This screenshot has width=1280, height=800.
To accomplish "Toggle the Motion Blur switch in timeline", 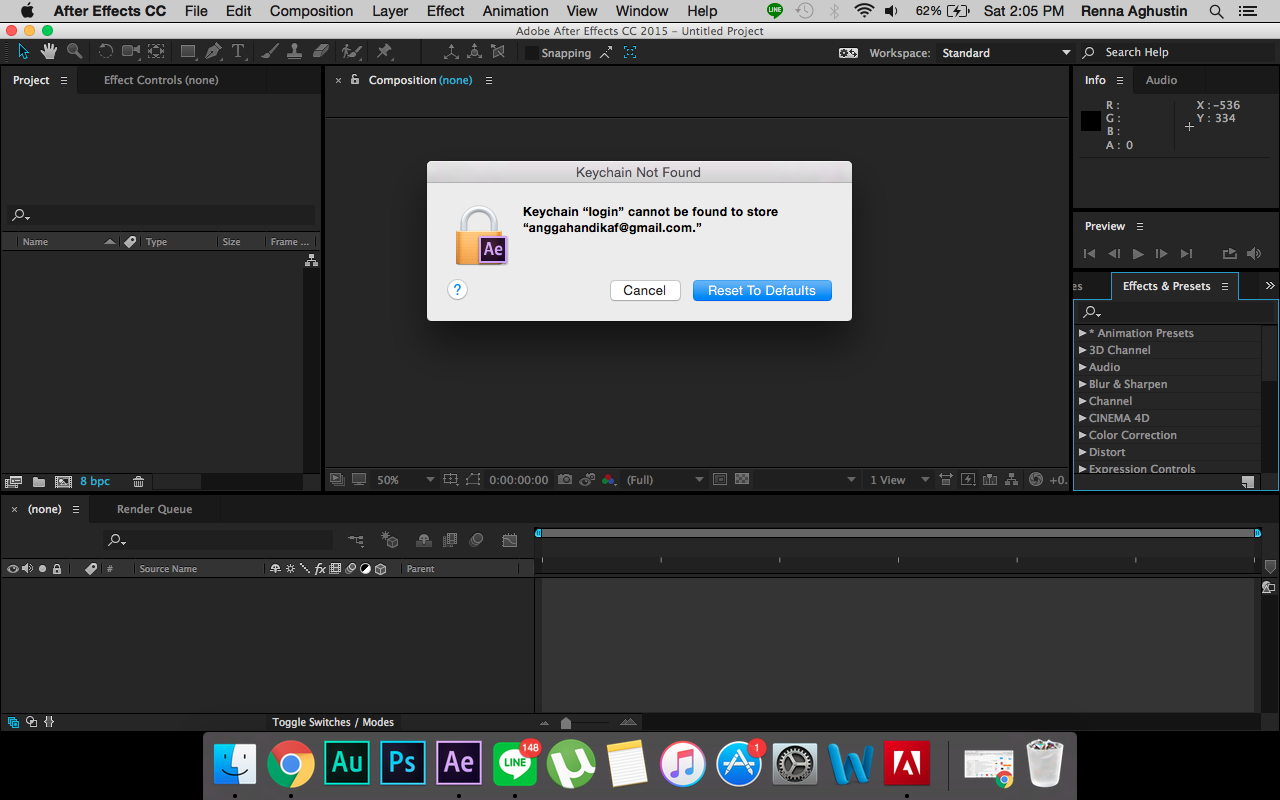I will [x=477, y=540].
